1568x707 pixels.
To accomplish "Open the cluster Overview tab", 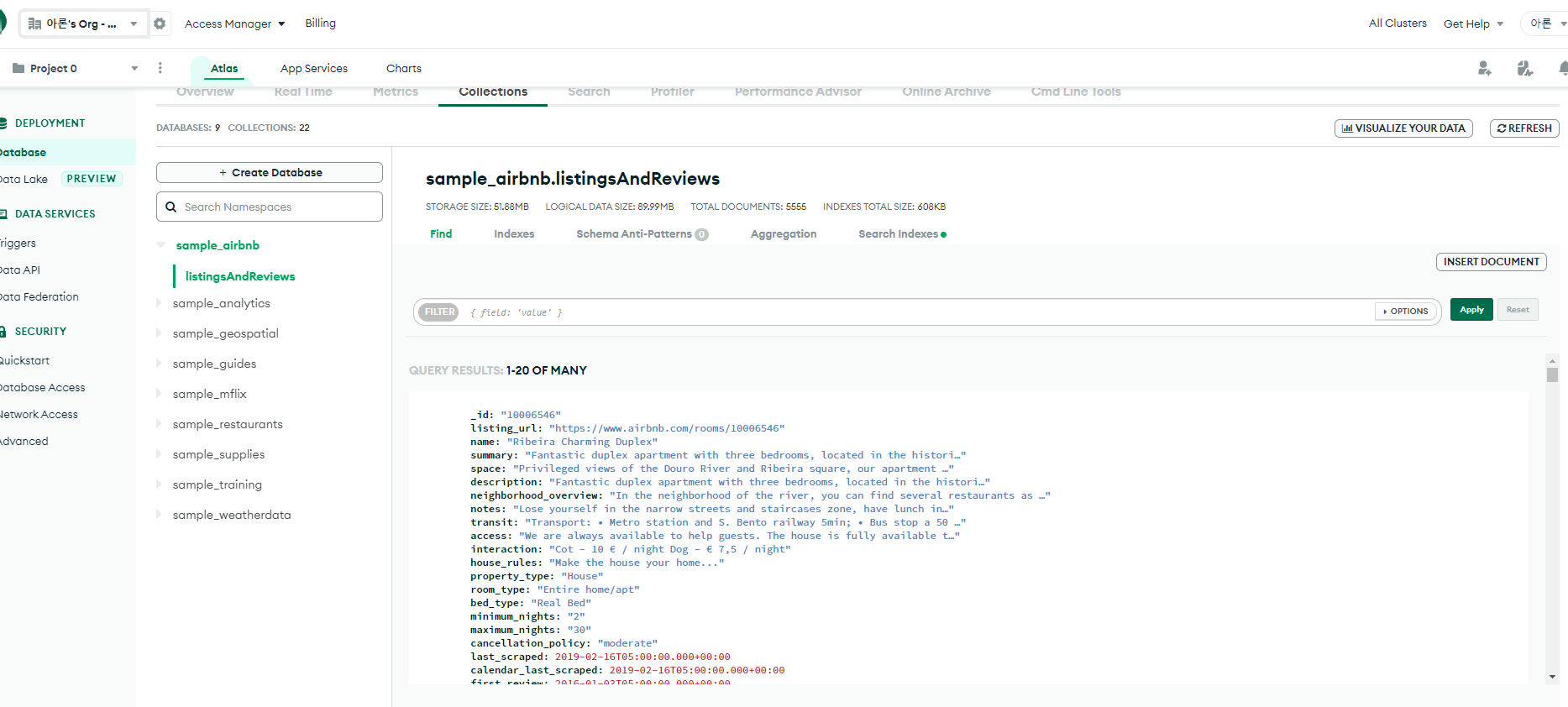I will [x=205, y=92].
